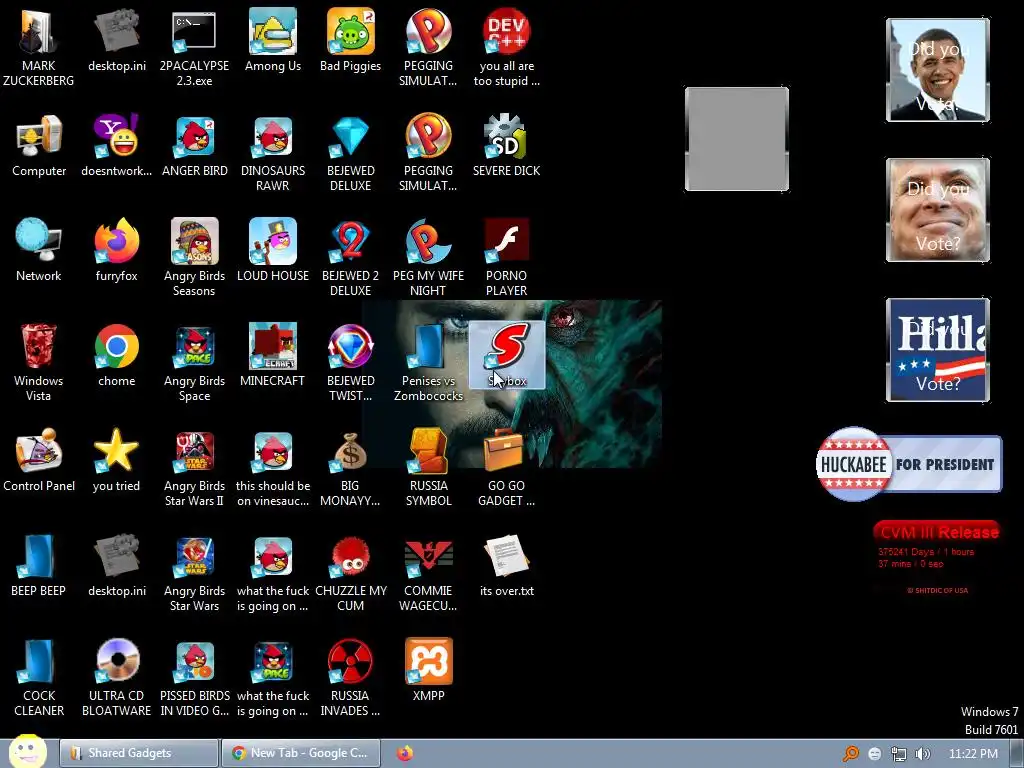This screenshot has height=768, width=1024.
Task: Click the Hillary Did you Vote gadget
Action: pos(938,349)
